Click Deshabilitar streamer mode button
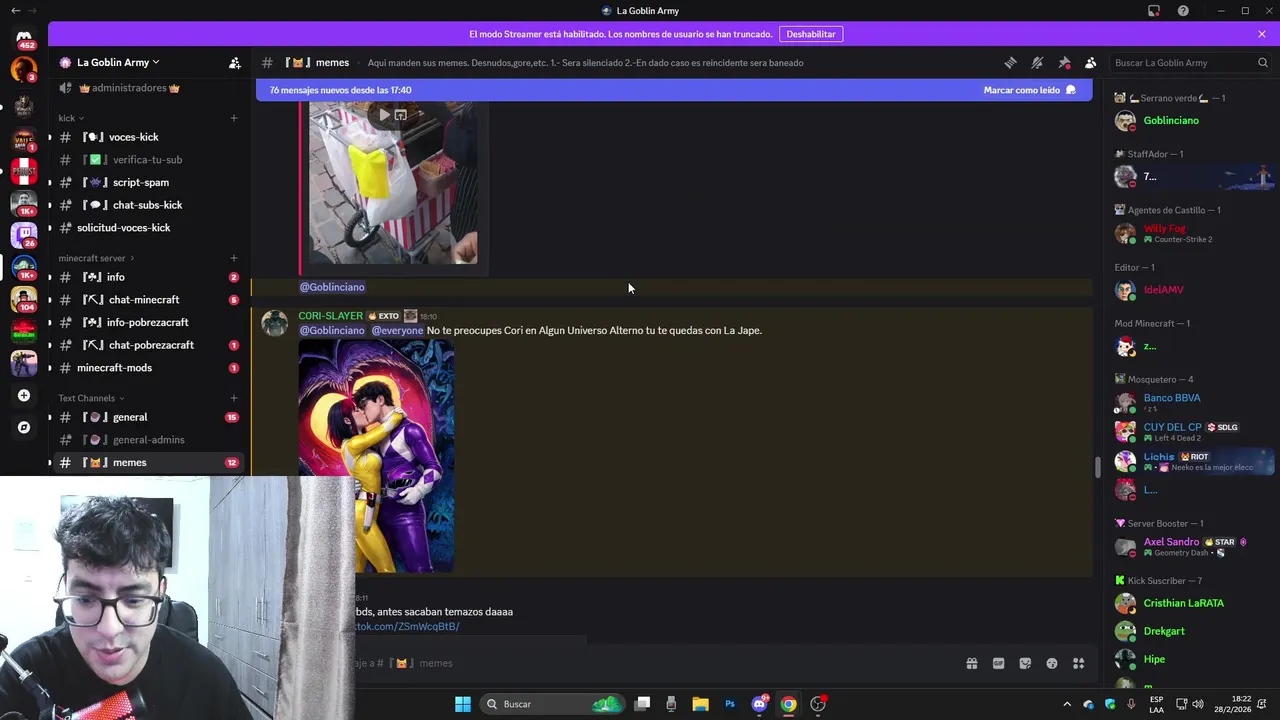 (x=810, y=34)
